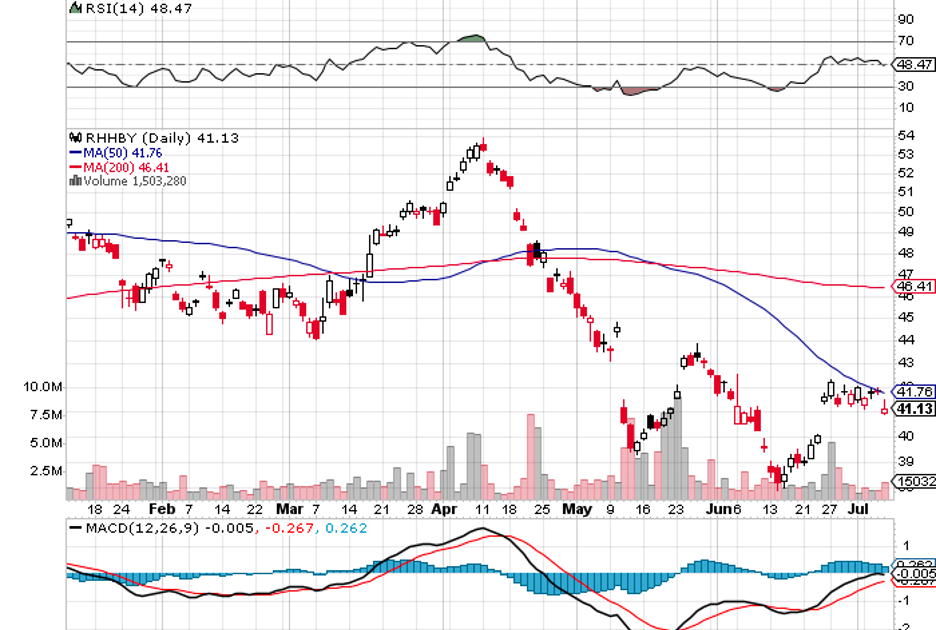Click the 41.76 price tag on right axis

[914, 392]
